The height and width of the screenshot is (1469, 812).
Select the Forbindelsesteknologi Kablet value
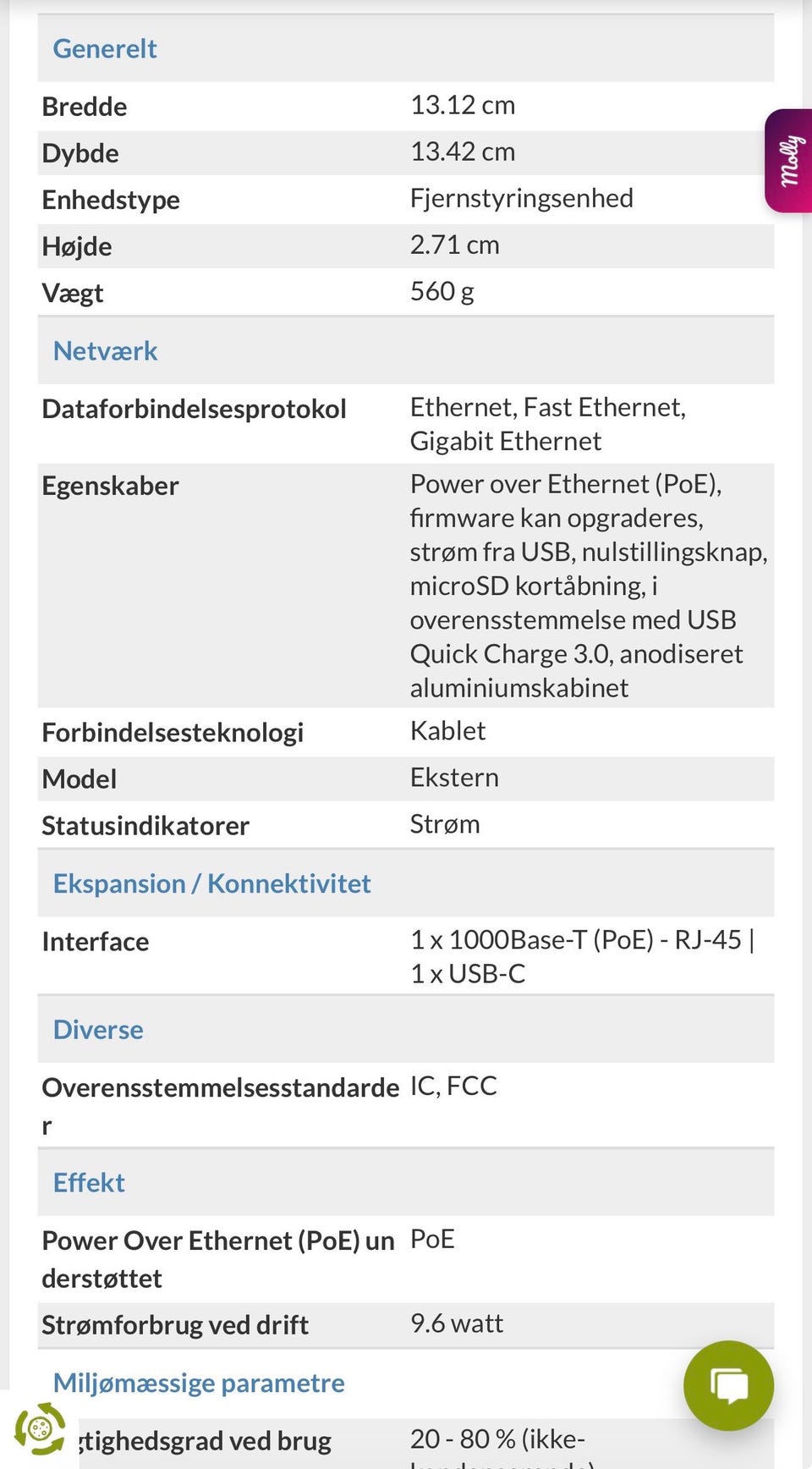click(447, 730)
